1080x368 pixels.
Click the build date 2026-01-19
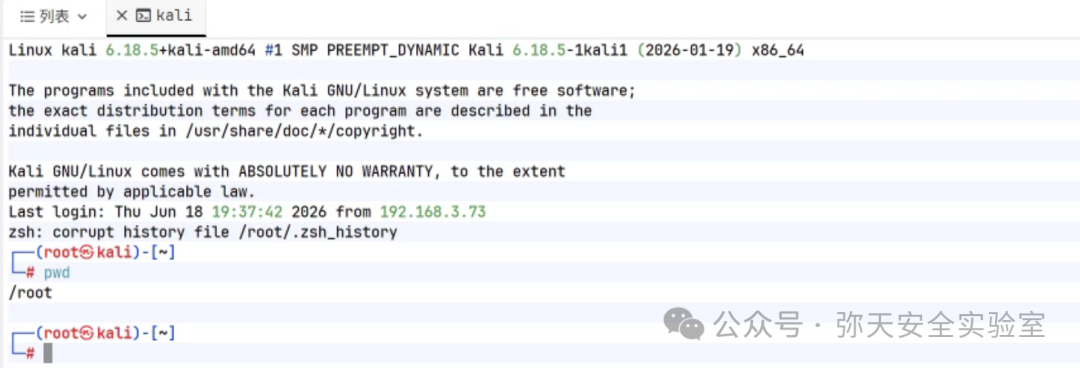(689, 50)
